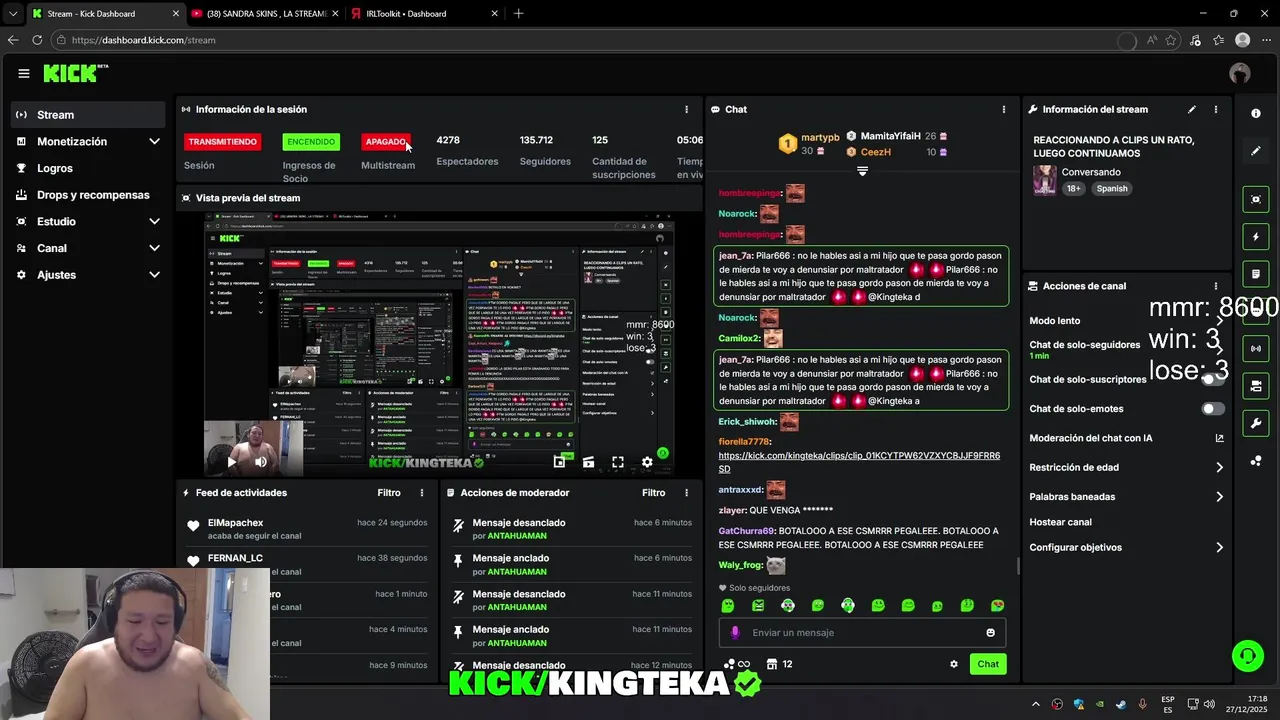Open the Información de la sesión options menu
The width and height of the screenshot is (1280, 720).
click(686, 109)
